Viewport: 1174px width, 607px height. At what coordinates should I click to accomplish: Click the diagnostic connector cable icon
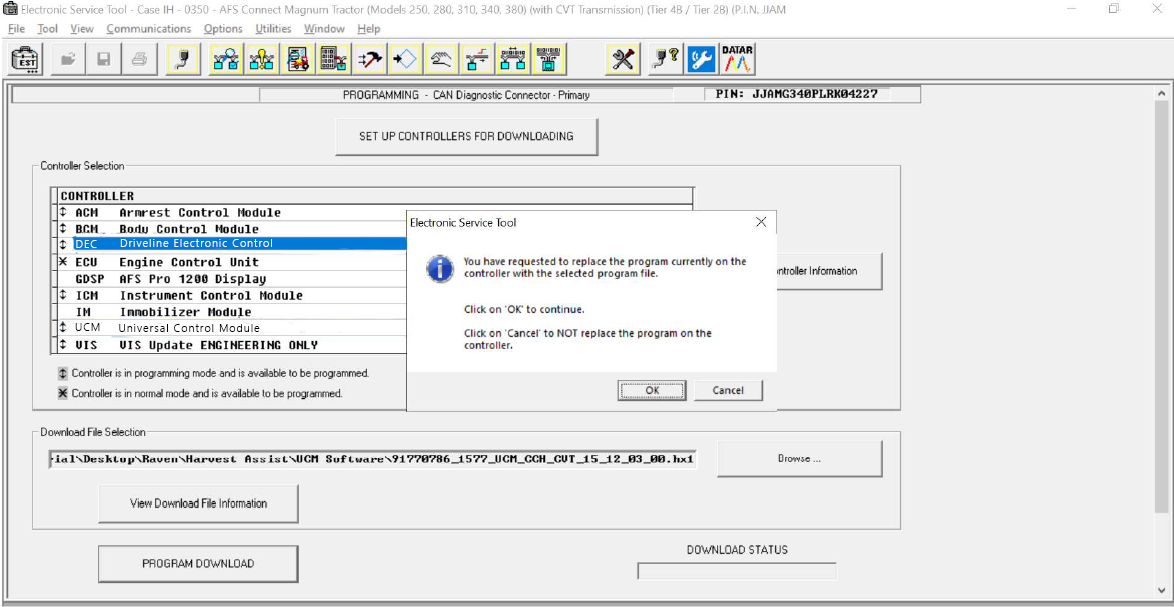[182, 59]
